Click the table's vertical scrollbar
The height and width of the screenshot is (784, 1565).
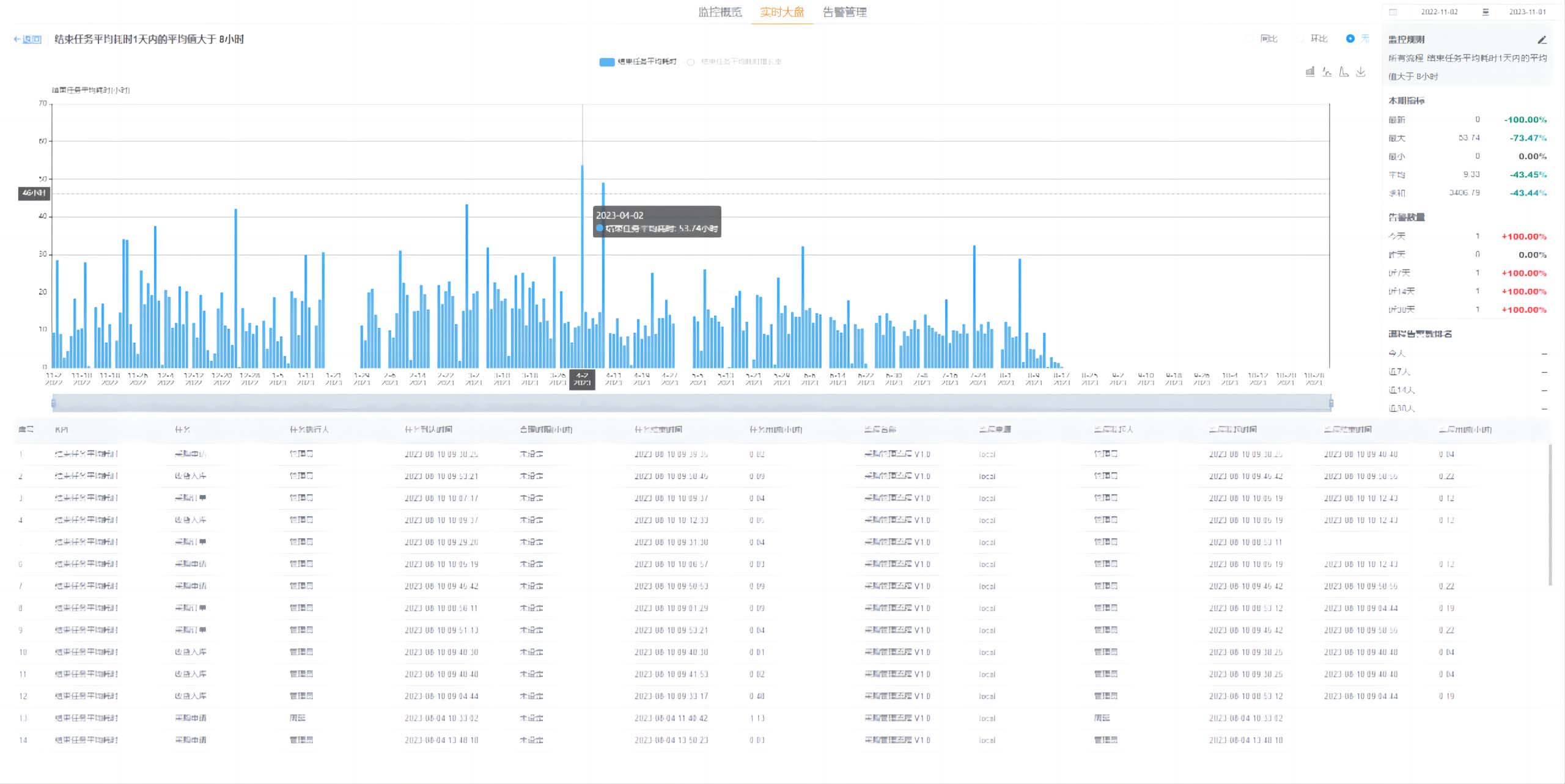[1549, 515]
